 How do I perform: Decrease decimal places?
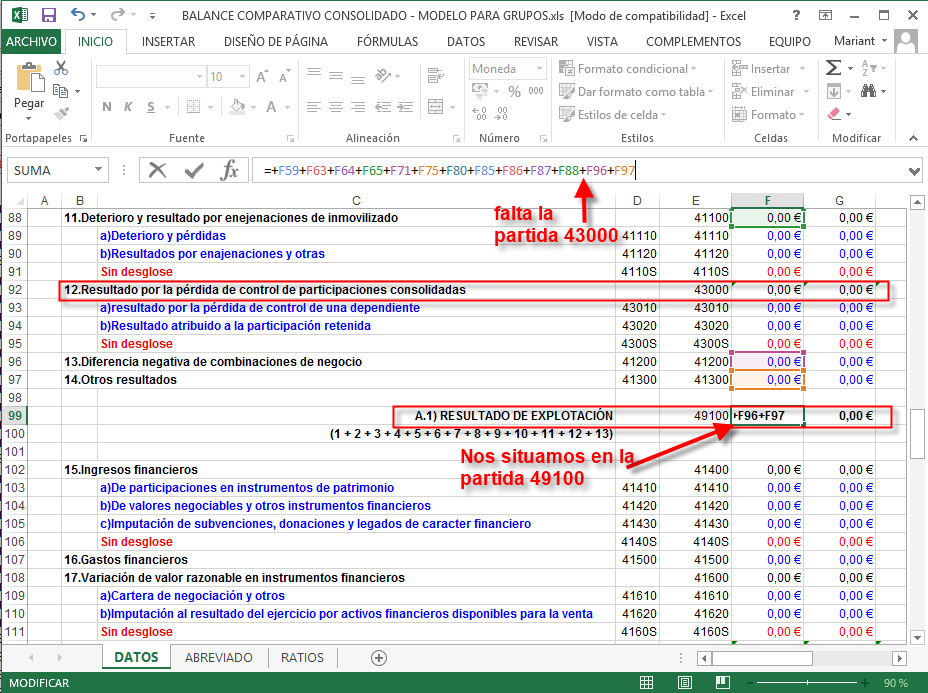(501, 113)
